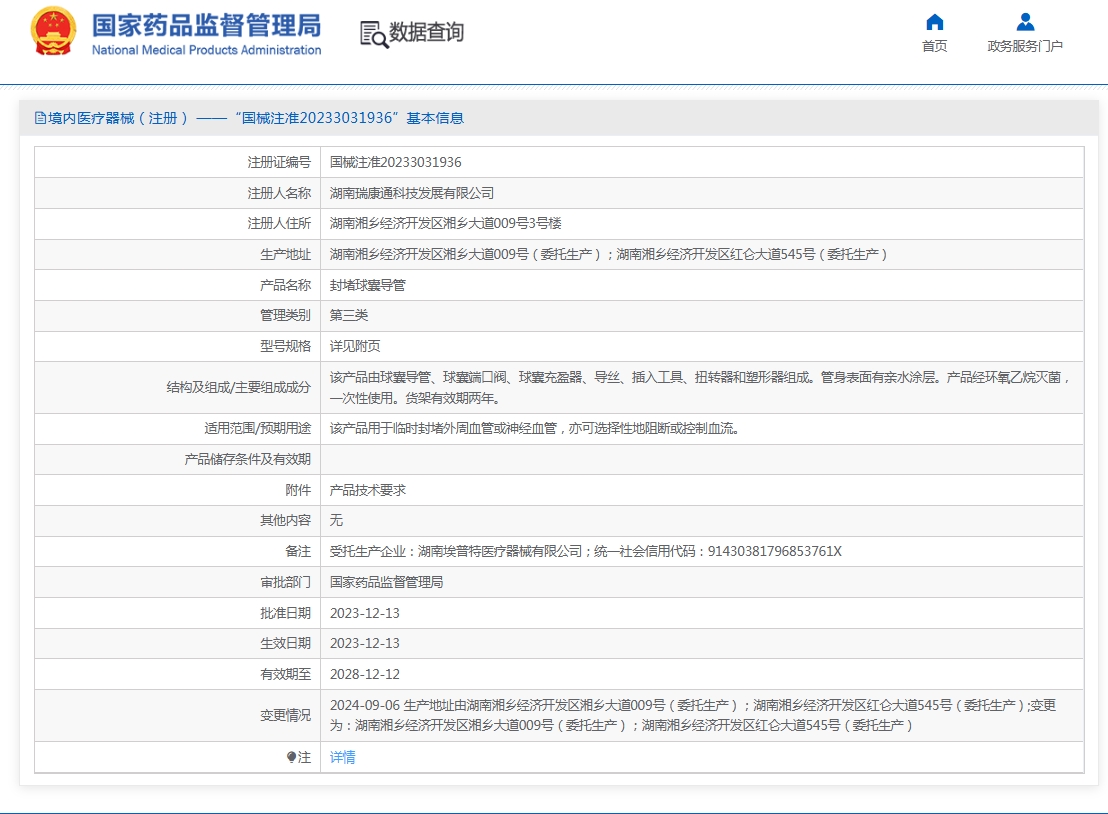Click the 备注 row label

click(x=298, y=551)
